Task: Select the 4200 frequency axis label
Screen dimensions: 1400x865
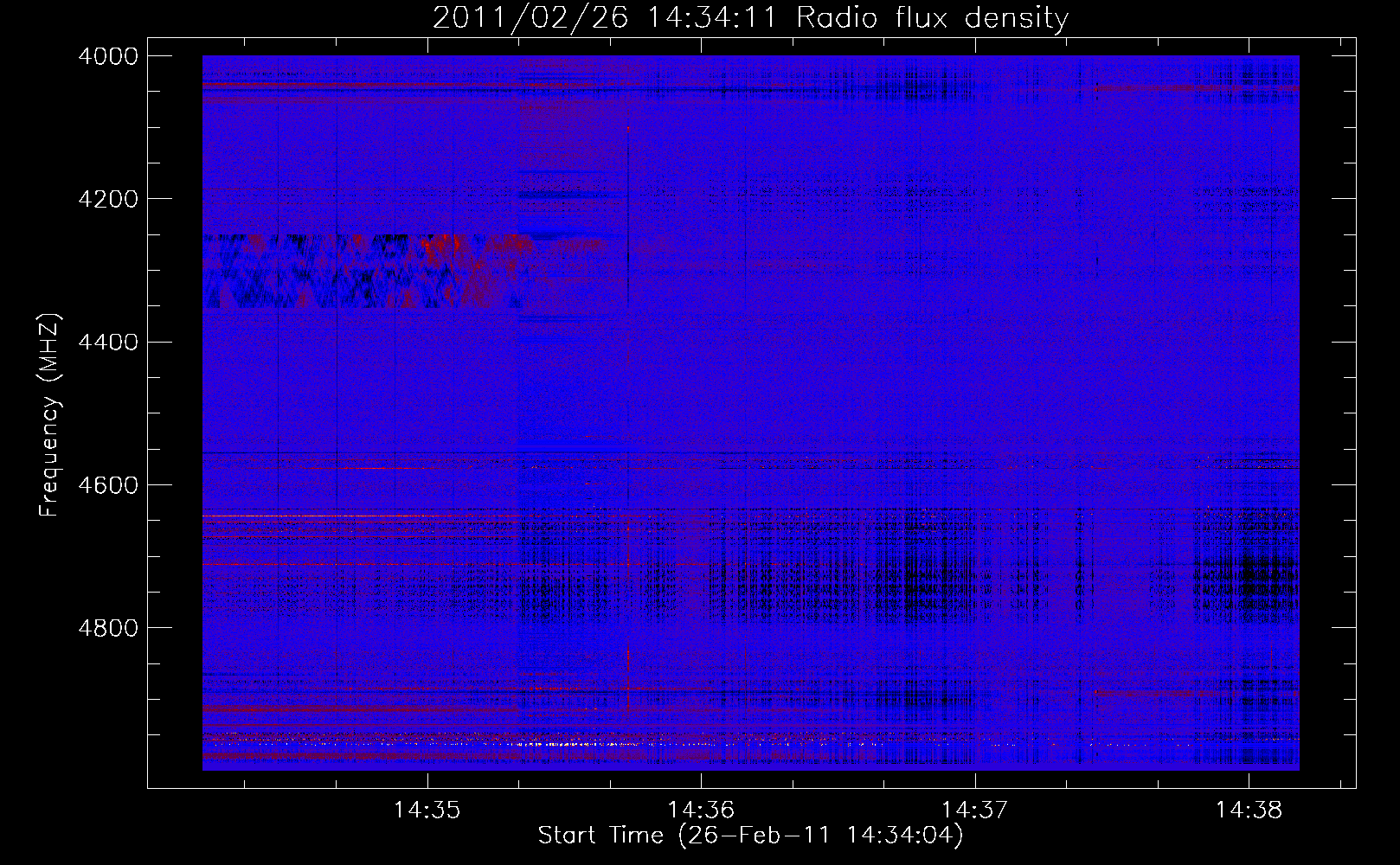Action: click(x=108, y=199)
